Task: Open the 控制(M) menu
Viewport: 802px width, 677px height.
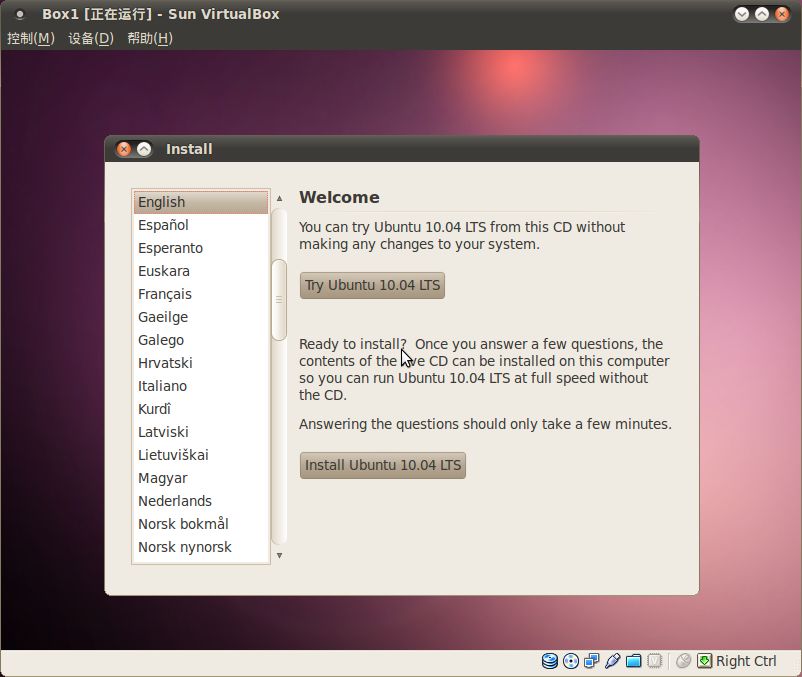Action: (x=31, y=38)
